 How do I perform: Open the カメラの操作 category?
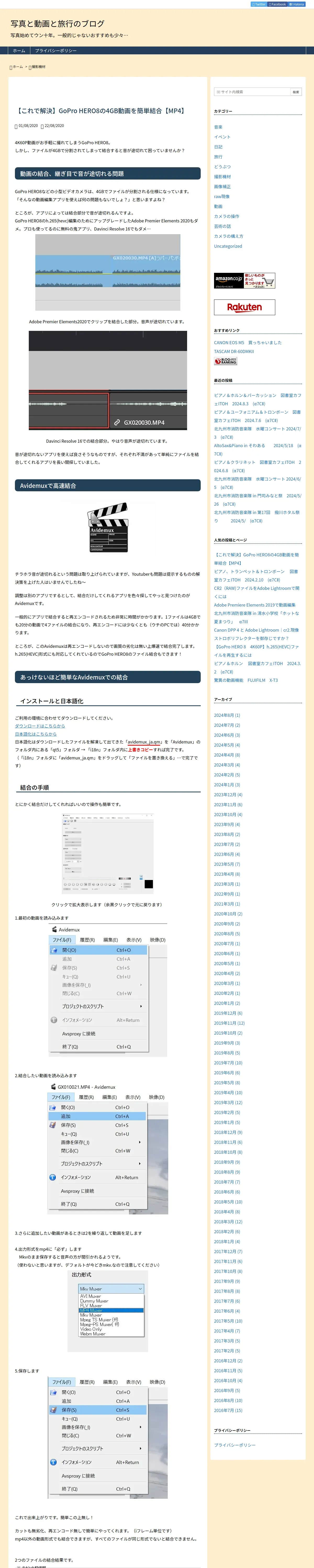226,216
